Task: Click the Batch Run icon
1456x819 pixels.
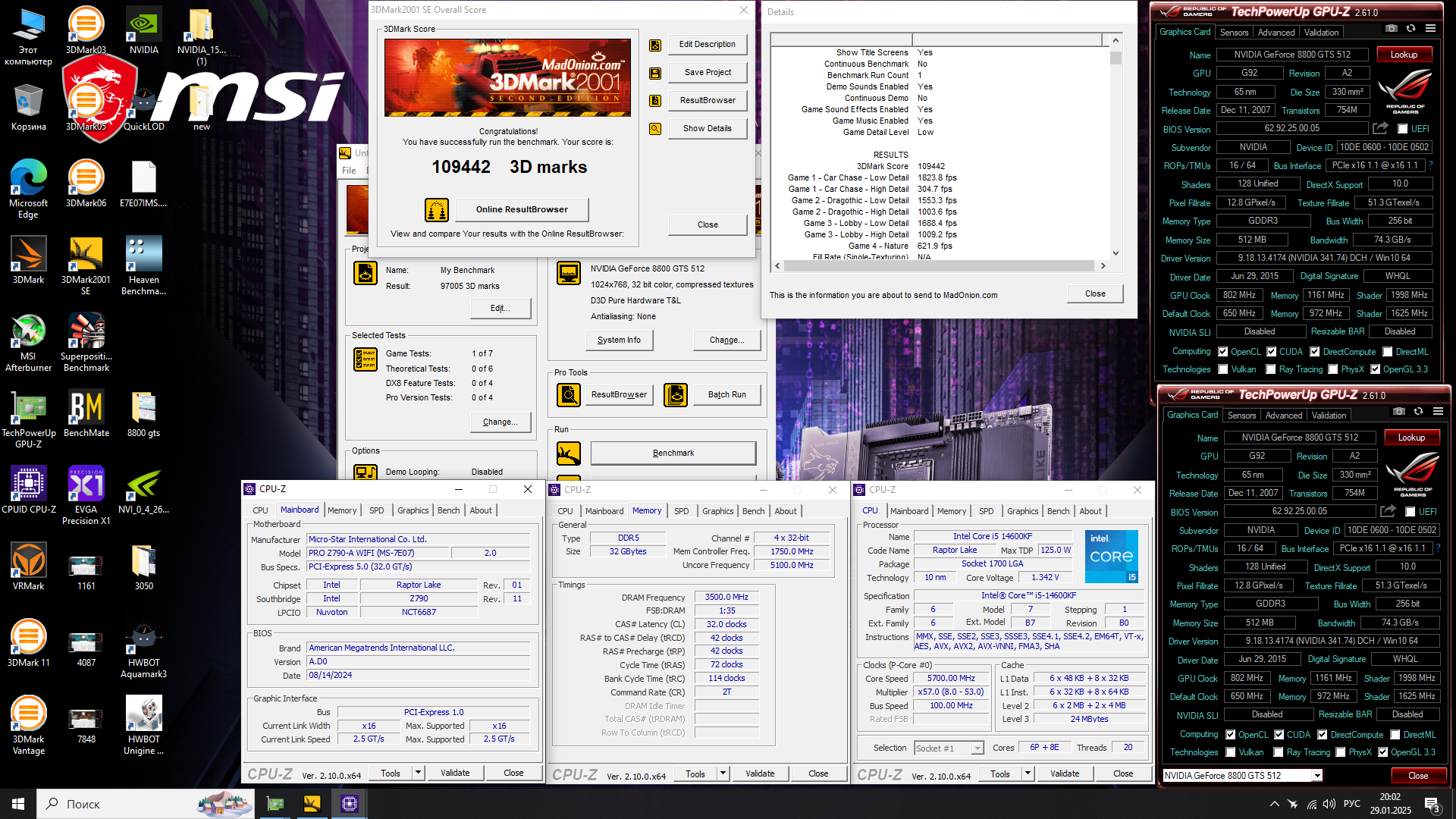Action: pyautogui.click(x=676, y=395)
